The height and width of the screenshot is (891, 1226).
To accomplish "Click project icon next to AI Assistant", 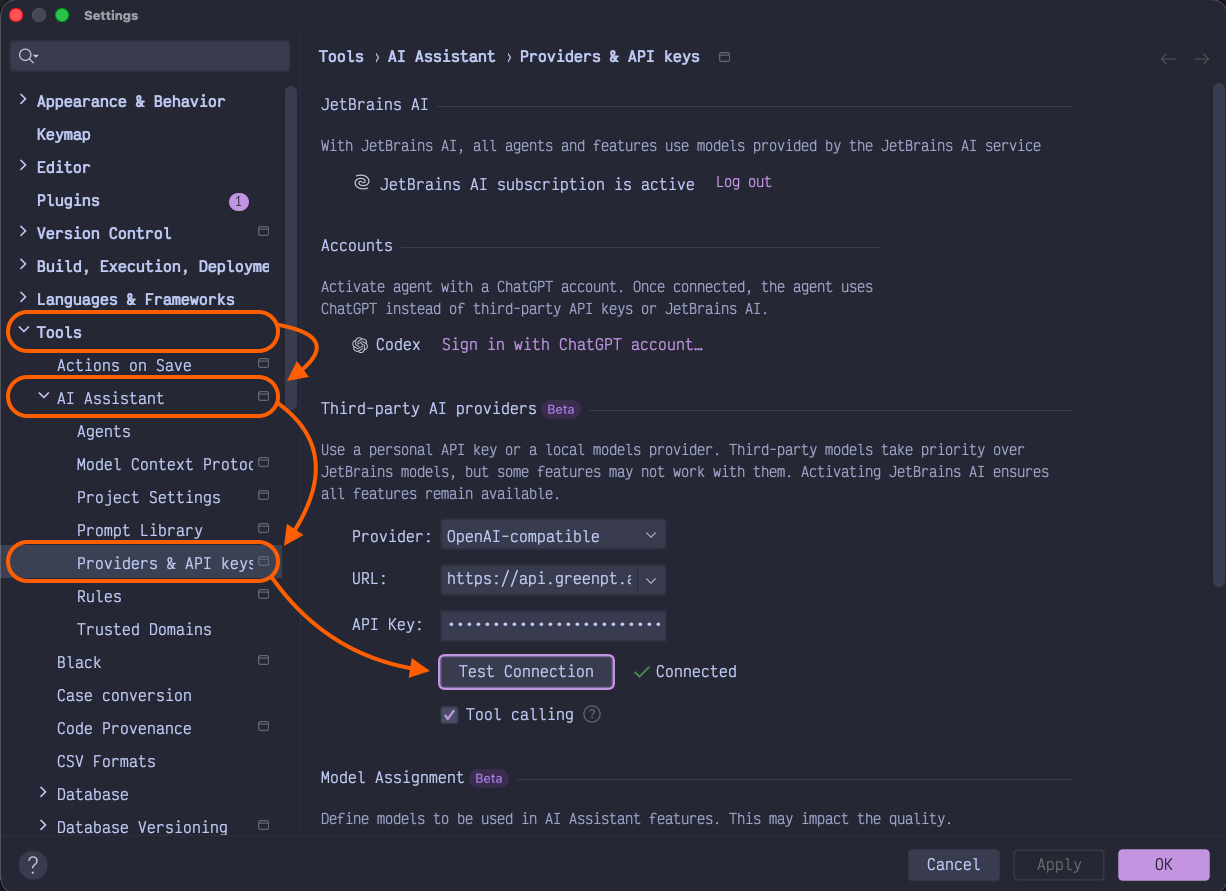I will tap(264, 396).
